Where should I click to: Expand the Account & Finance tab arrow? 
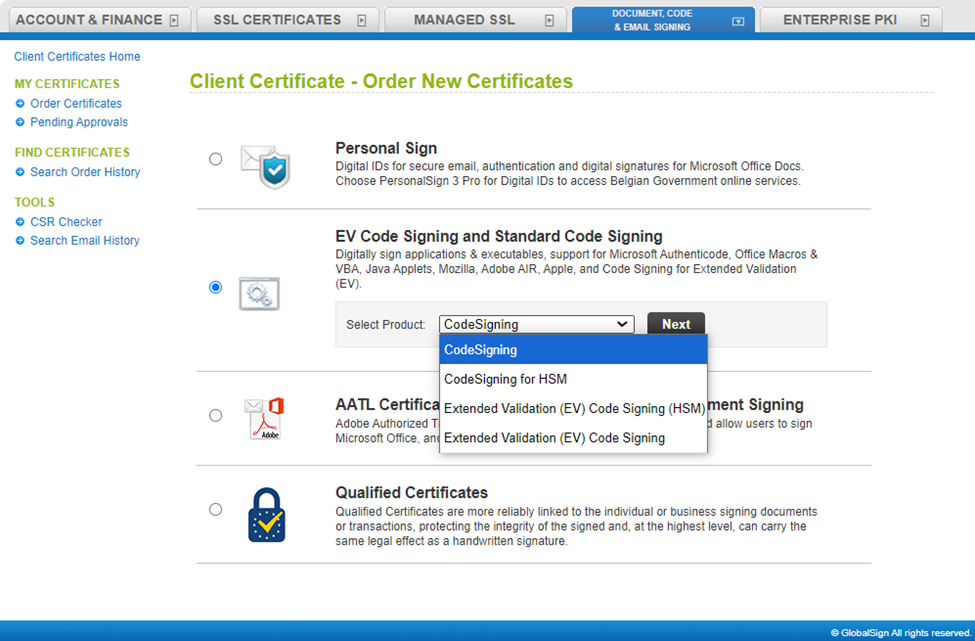pos(174,21)
